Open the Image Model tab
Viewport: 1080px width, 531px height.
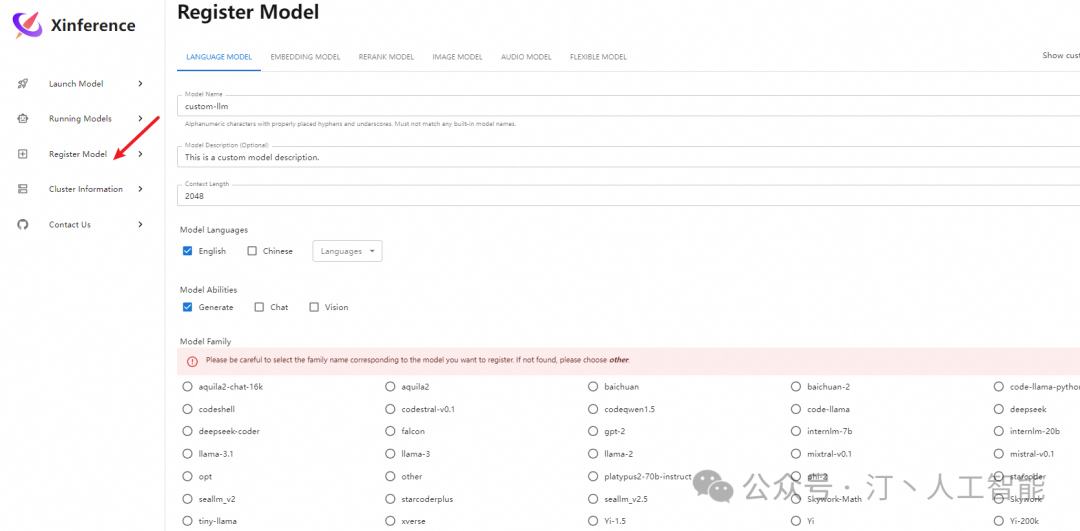coord(457,57)
